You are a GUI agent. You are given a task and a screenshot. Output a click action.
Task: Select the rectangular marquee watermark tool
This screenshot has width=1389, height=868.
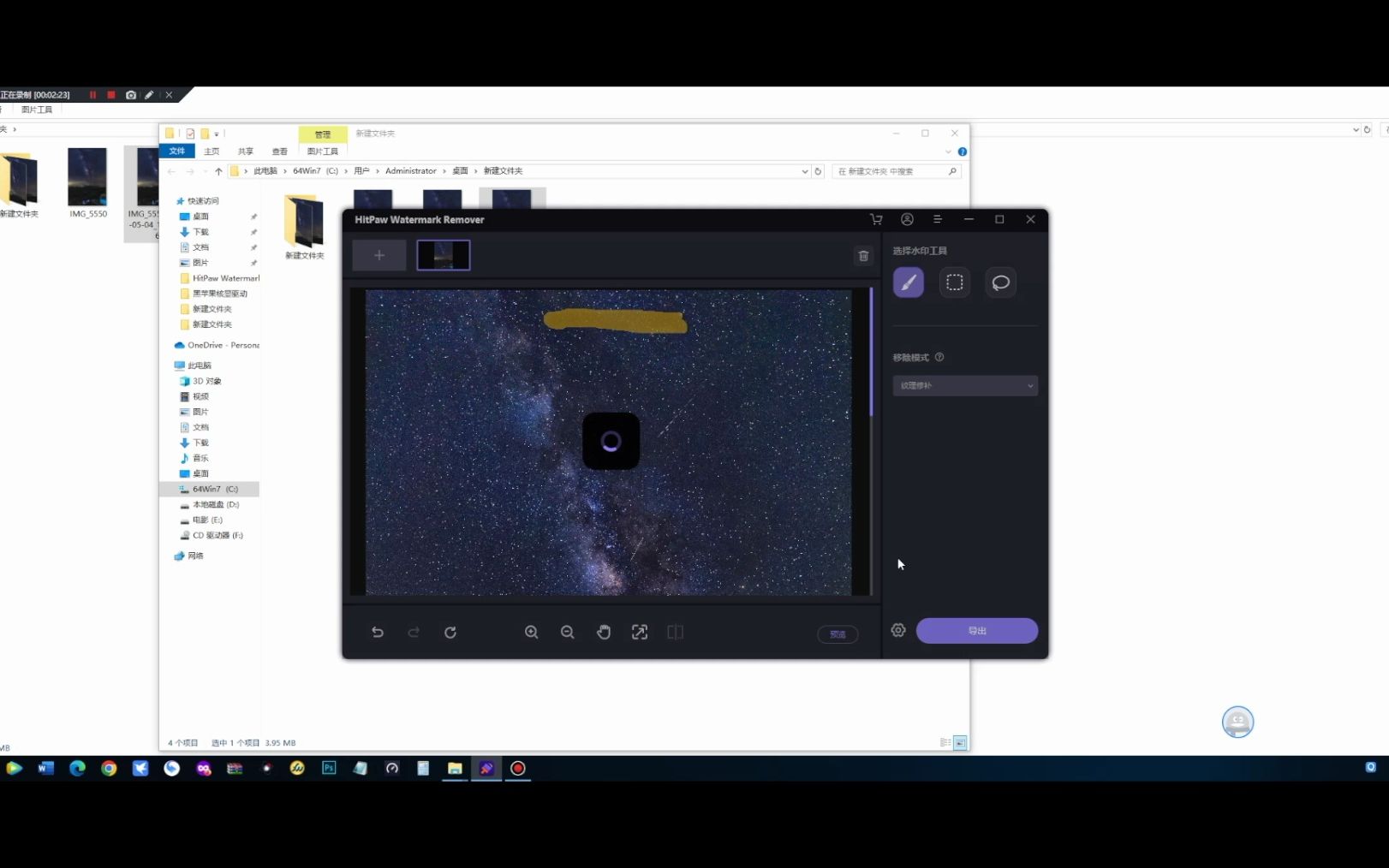(x=954, y=282)
